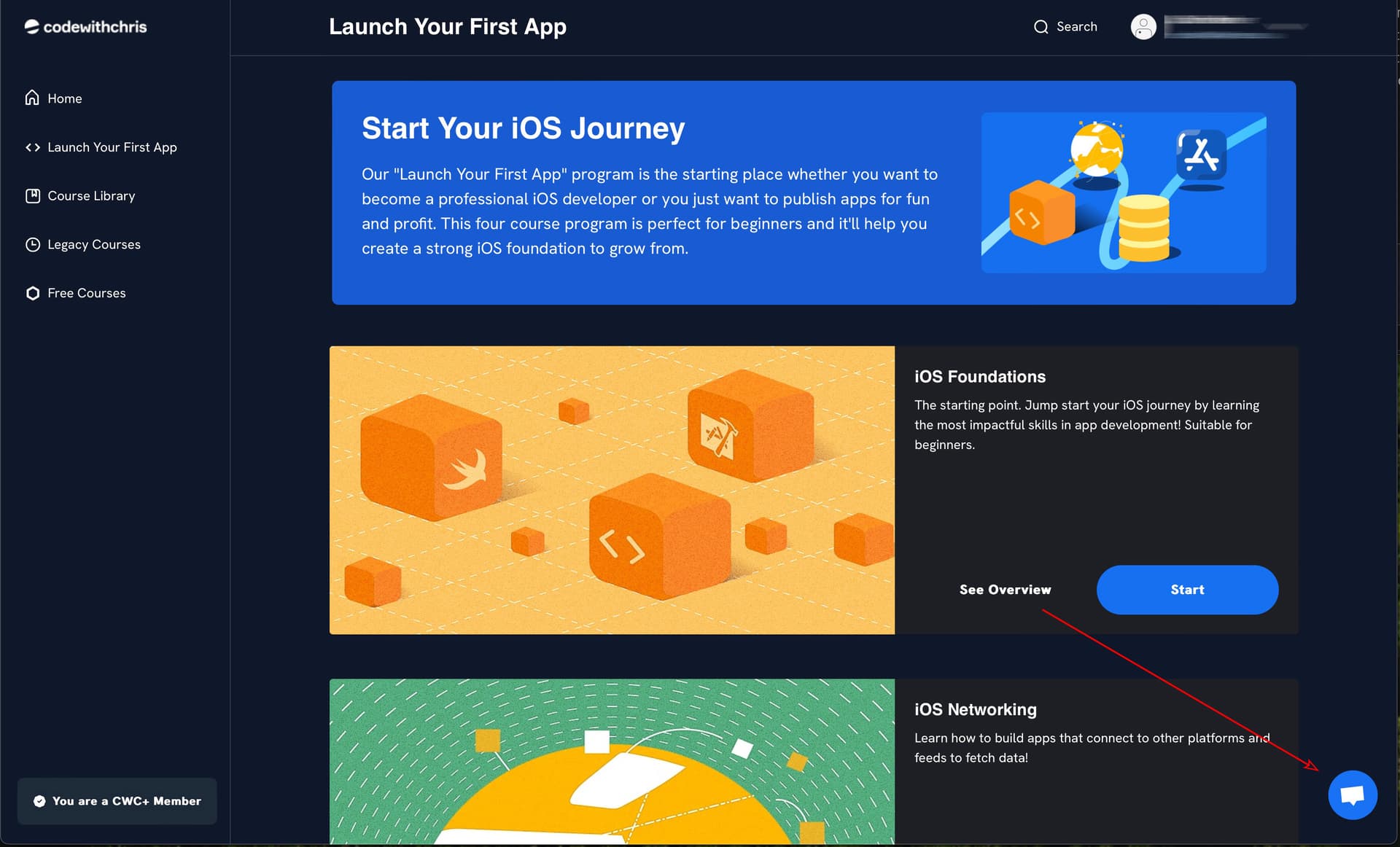
Task: Click the Launch Your First App page title
Action: click(448, 27)
